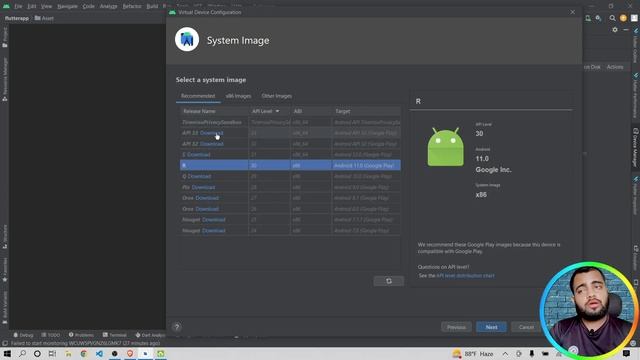Open the weather widget showing 88°F Haze
Image resolution: width=640 pixels, height=360 pixels.
(472, 353)
